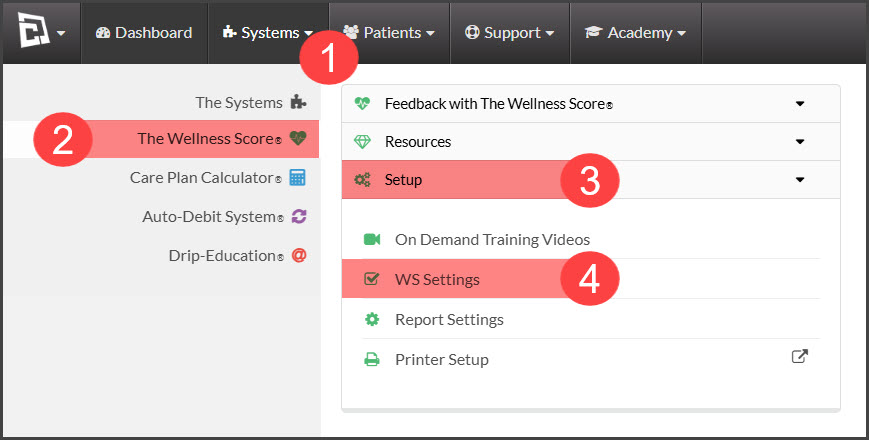Collapse the Setup section arrow
Image resolution: width=869 pixels, height=440 pixels.
coord(800,180)
